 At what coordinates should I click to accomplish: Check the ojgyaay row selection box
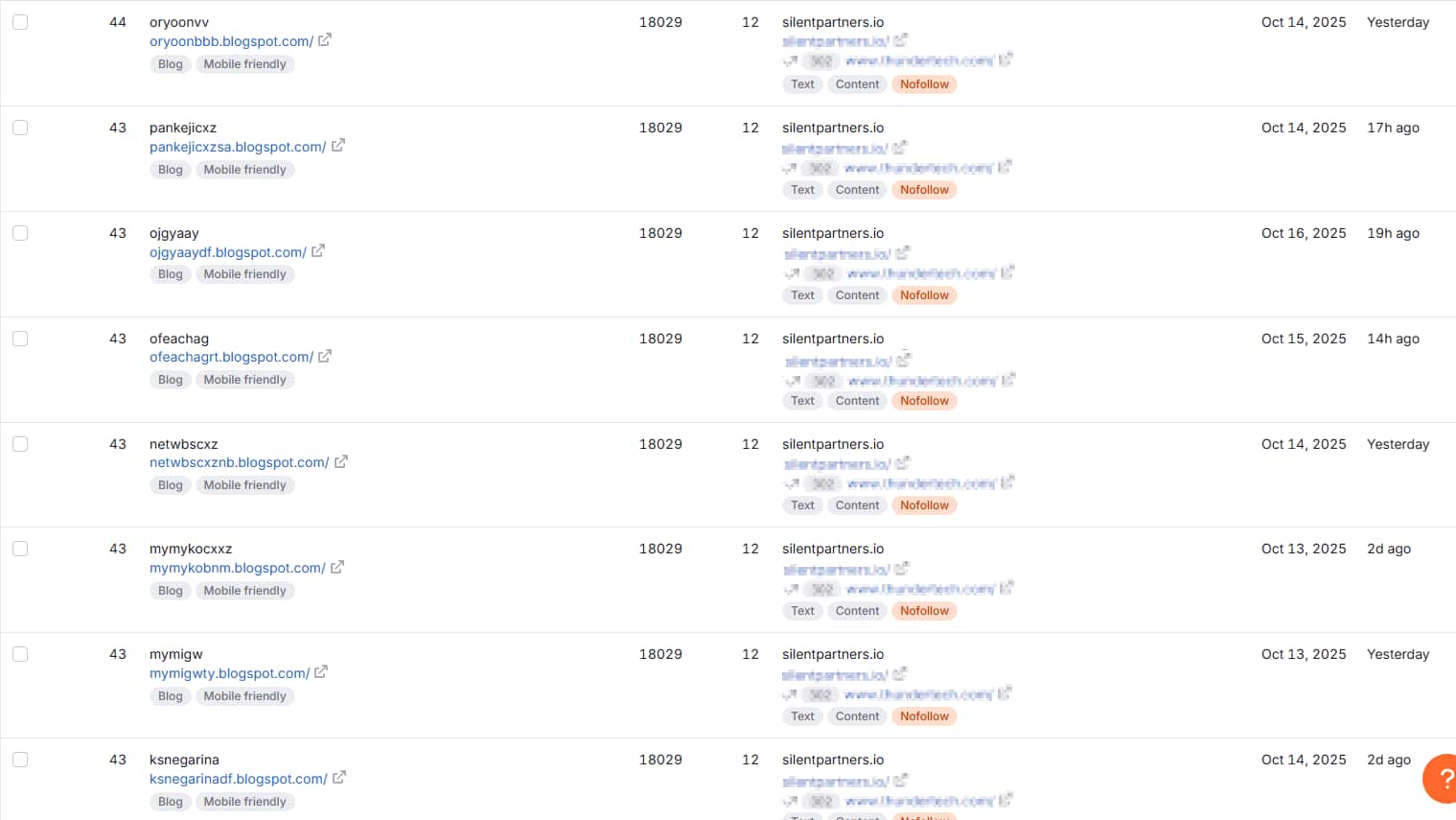(x=21, y=232)
